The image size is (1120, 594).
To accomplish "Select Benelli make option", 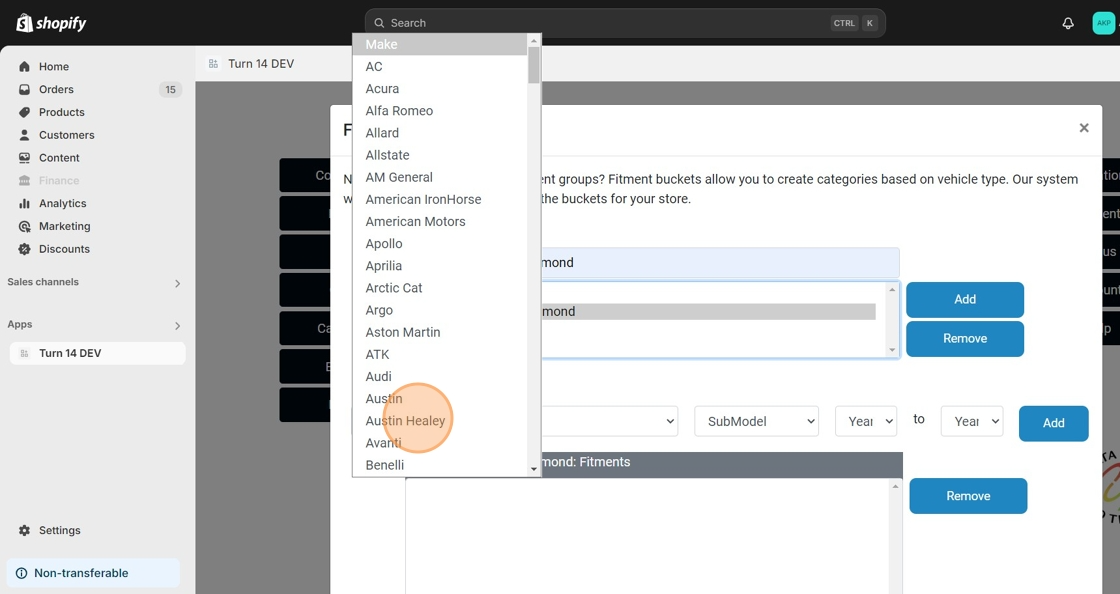I will [x=439, y=465].
